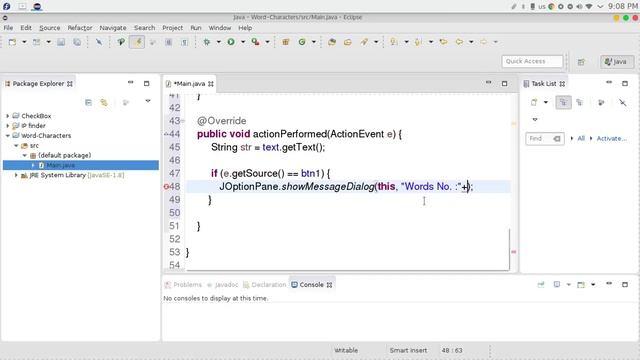Open the New wizard dropdown arrow
The height and width of the screenshot is (360, 640).
[24, 42]
